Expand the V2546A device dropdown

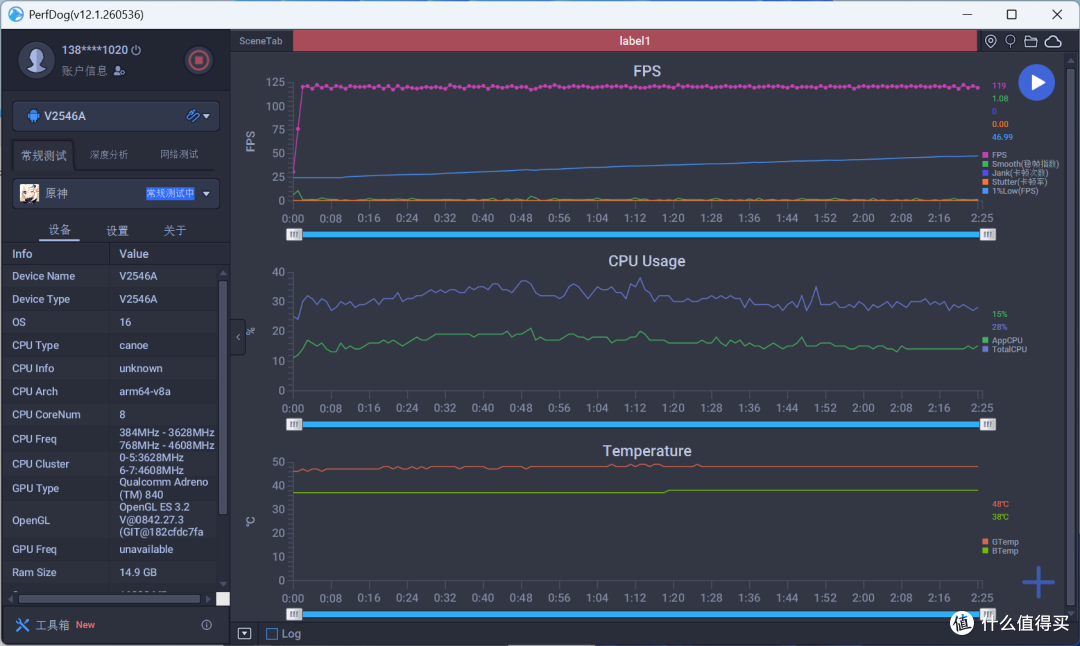(206, 116)
